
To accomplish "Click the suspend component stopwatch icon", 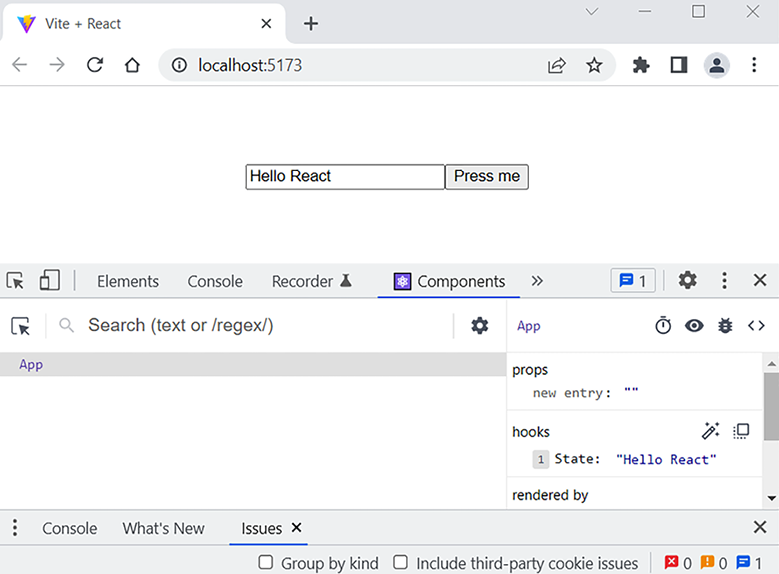I will [663, 326].
